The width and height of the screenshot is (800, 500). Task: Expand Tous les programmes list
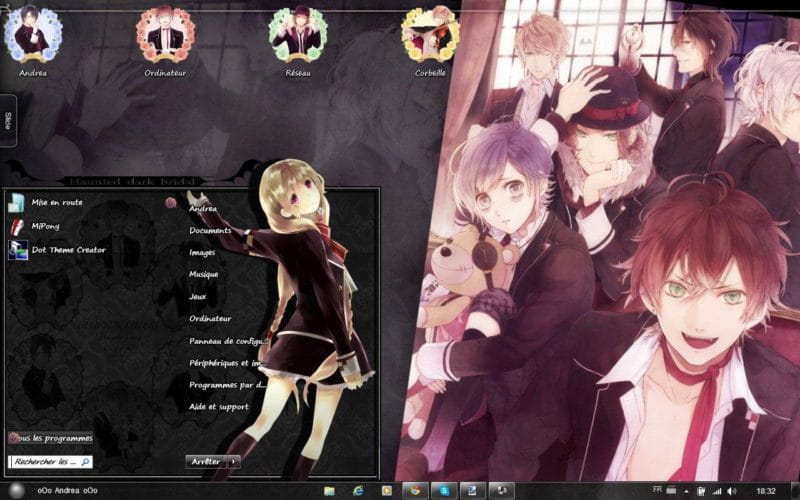click(50, 438)
